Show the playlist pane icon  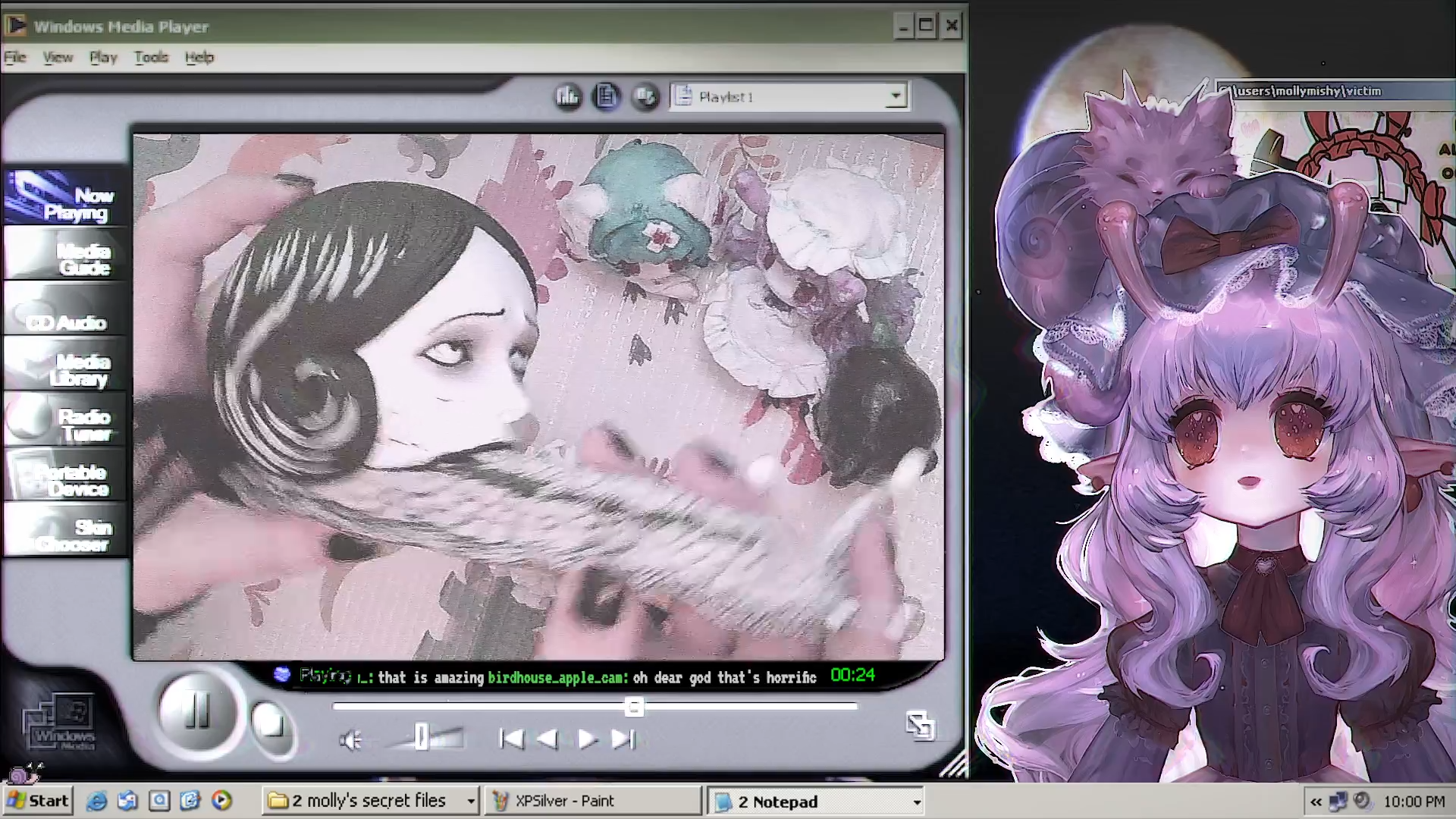[606, 96]
